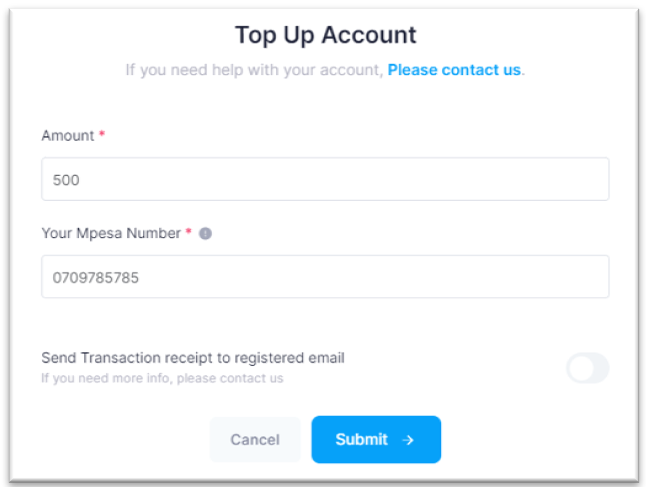Click the 'If you need help with your account' text
646x487 pixels.
(254, 70)
